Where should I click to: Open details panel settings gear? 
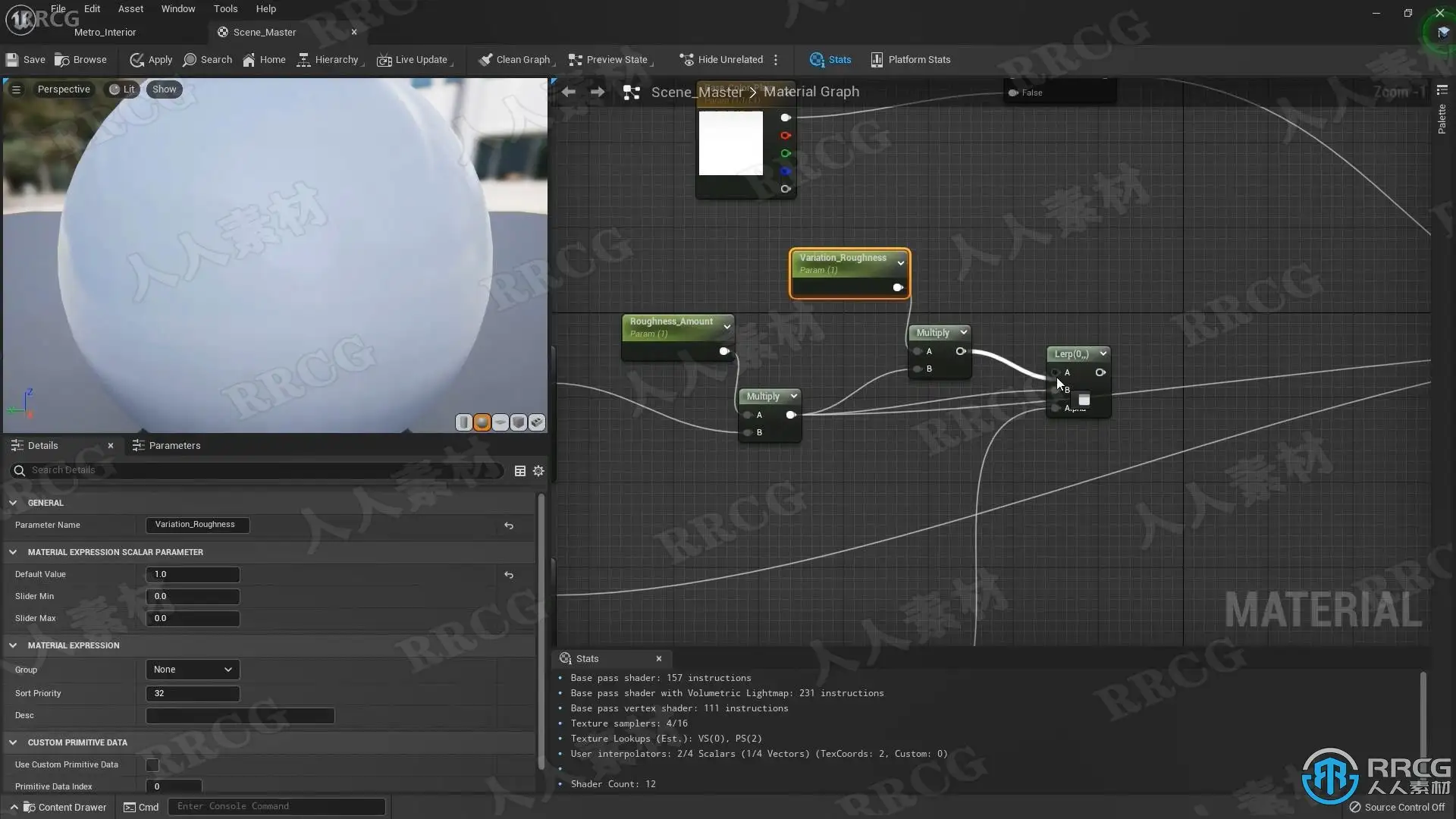point(538,471)
